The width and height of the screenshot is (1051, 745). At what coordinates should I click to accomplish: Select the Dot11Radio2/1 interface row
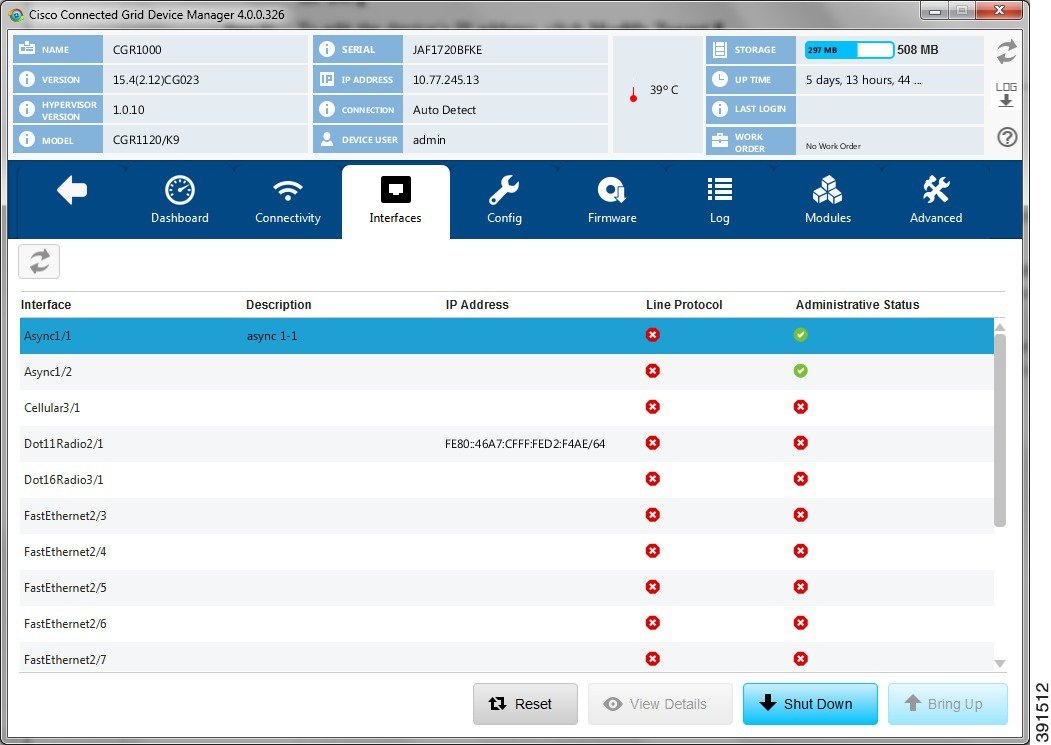507,444
